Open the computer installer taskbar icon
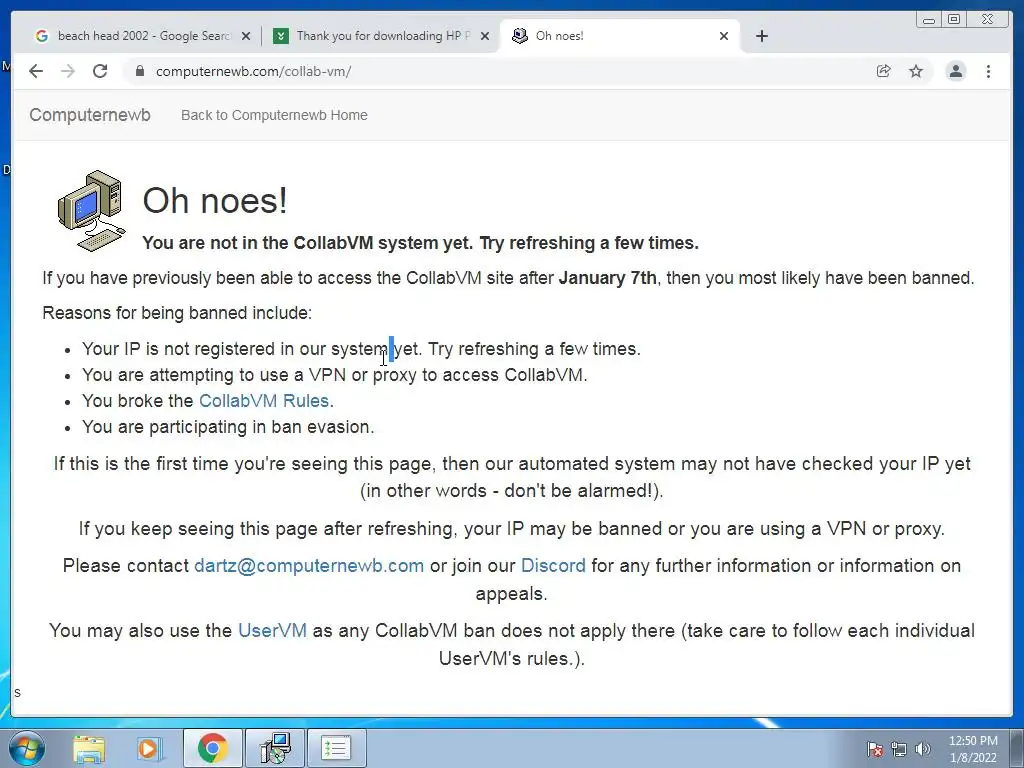Image resolution: width=1024 pixels, height=768 pixels. coord(275,748)
